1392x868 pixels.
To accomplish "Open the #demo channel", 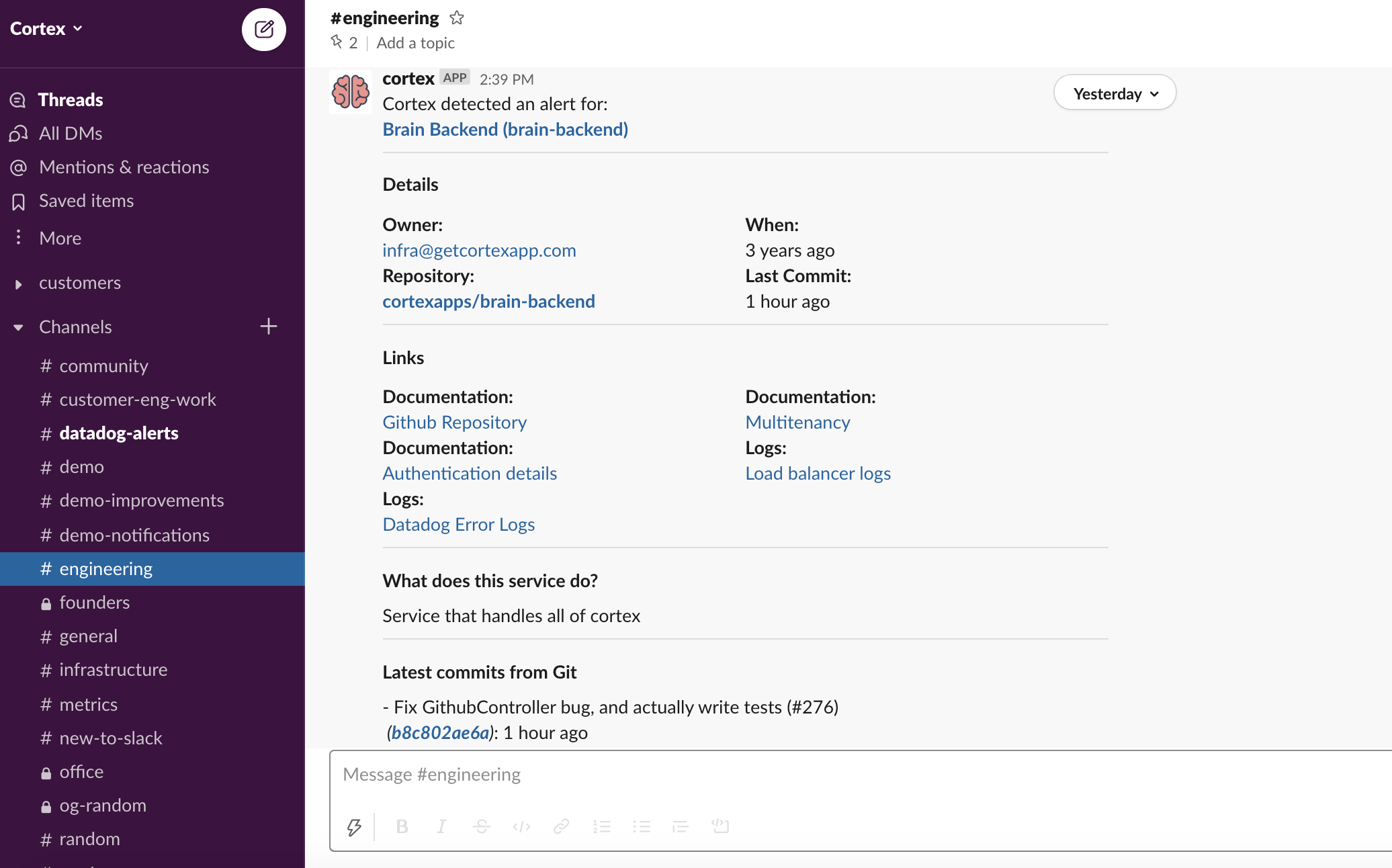I will coord(152,467).
